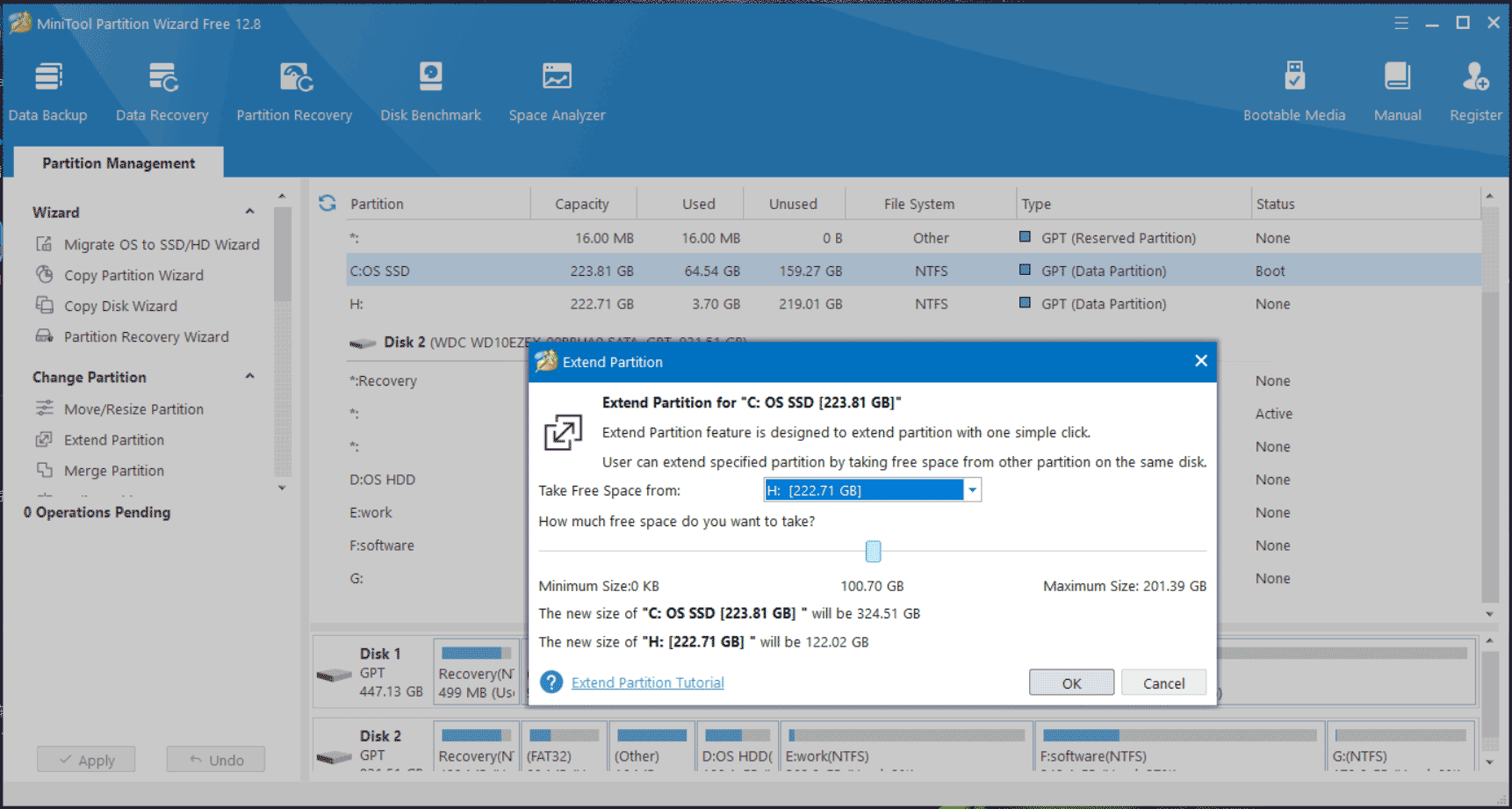
Task: Close the Extend Partition dialog
Action: click(1201, 361)
